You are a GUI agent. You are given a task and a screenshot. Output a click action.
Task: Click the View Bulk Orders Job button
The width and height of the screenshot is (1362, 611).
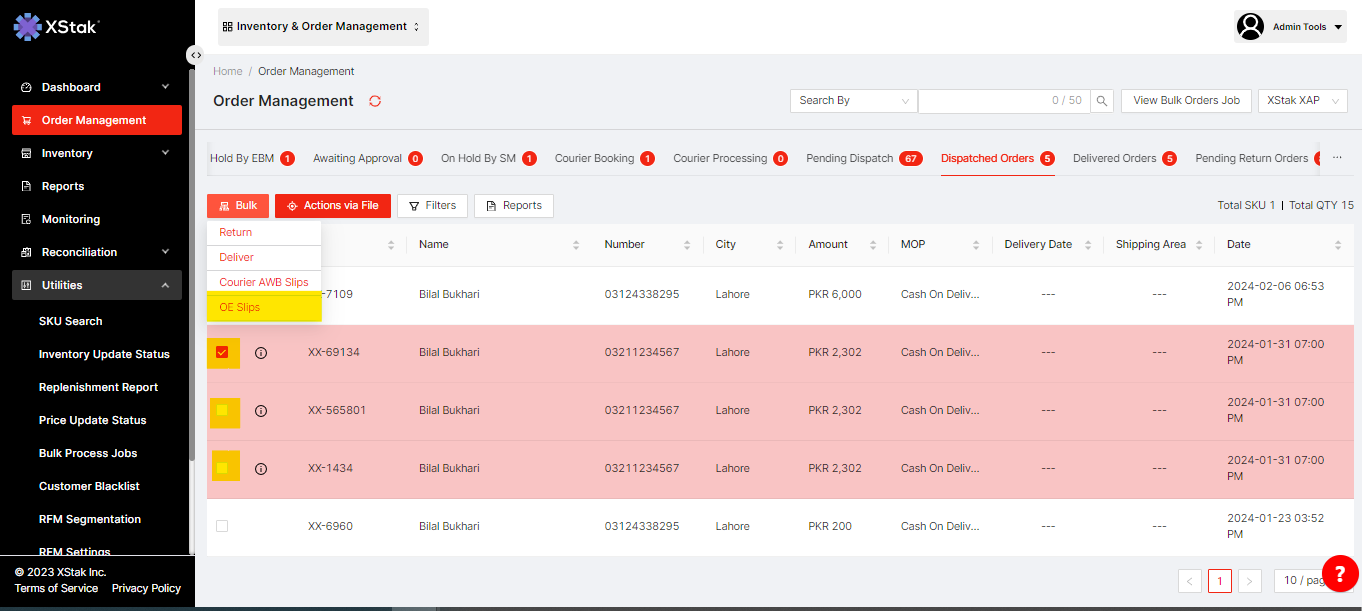coord(1186,101)
